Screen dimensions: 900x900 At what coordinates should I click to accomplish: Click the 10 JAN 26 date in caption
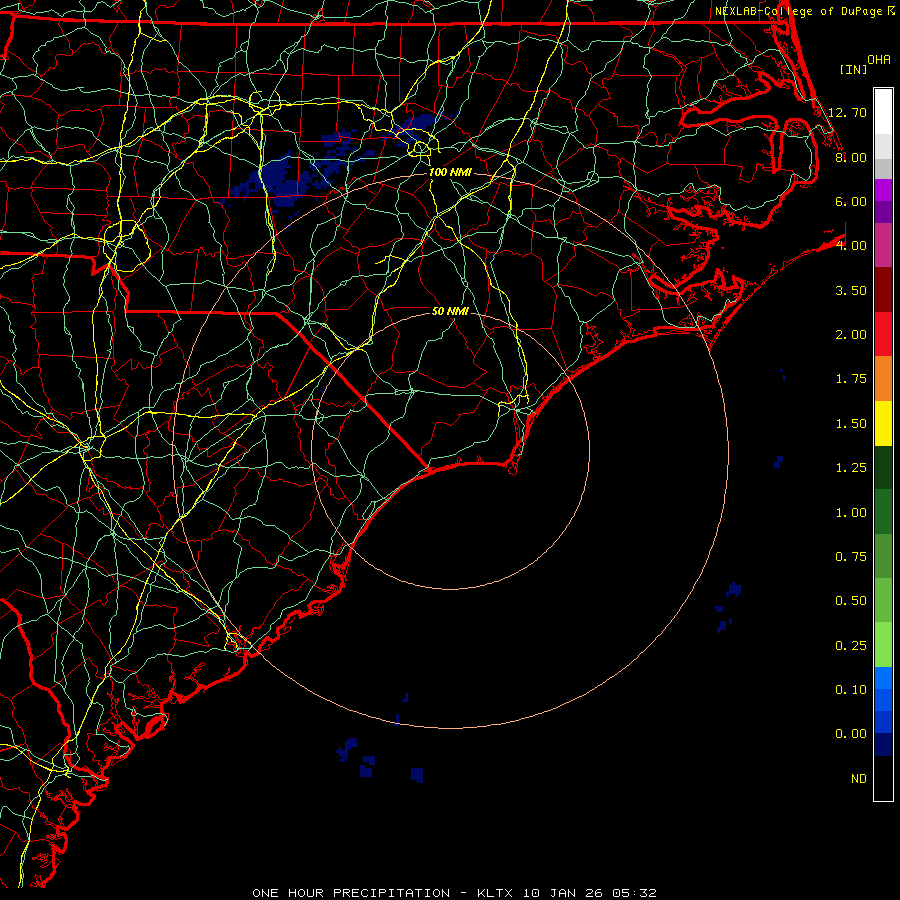click(x=561, y=893)
